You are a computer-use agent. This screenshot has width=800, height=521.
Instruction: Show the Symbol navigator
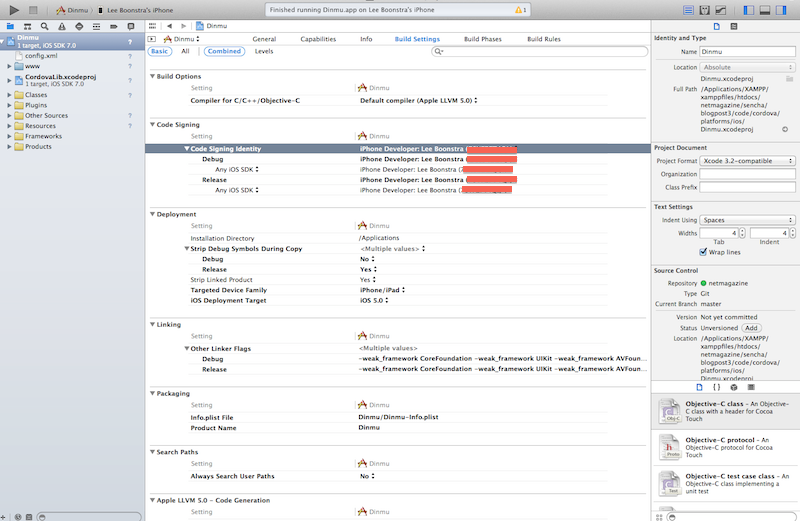coord(28,26)
